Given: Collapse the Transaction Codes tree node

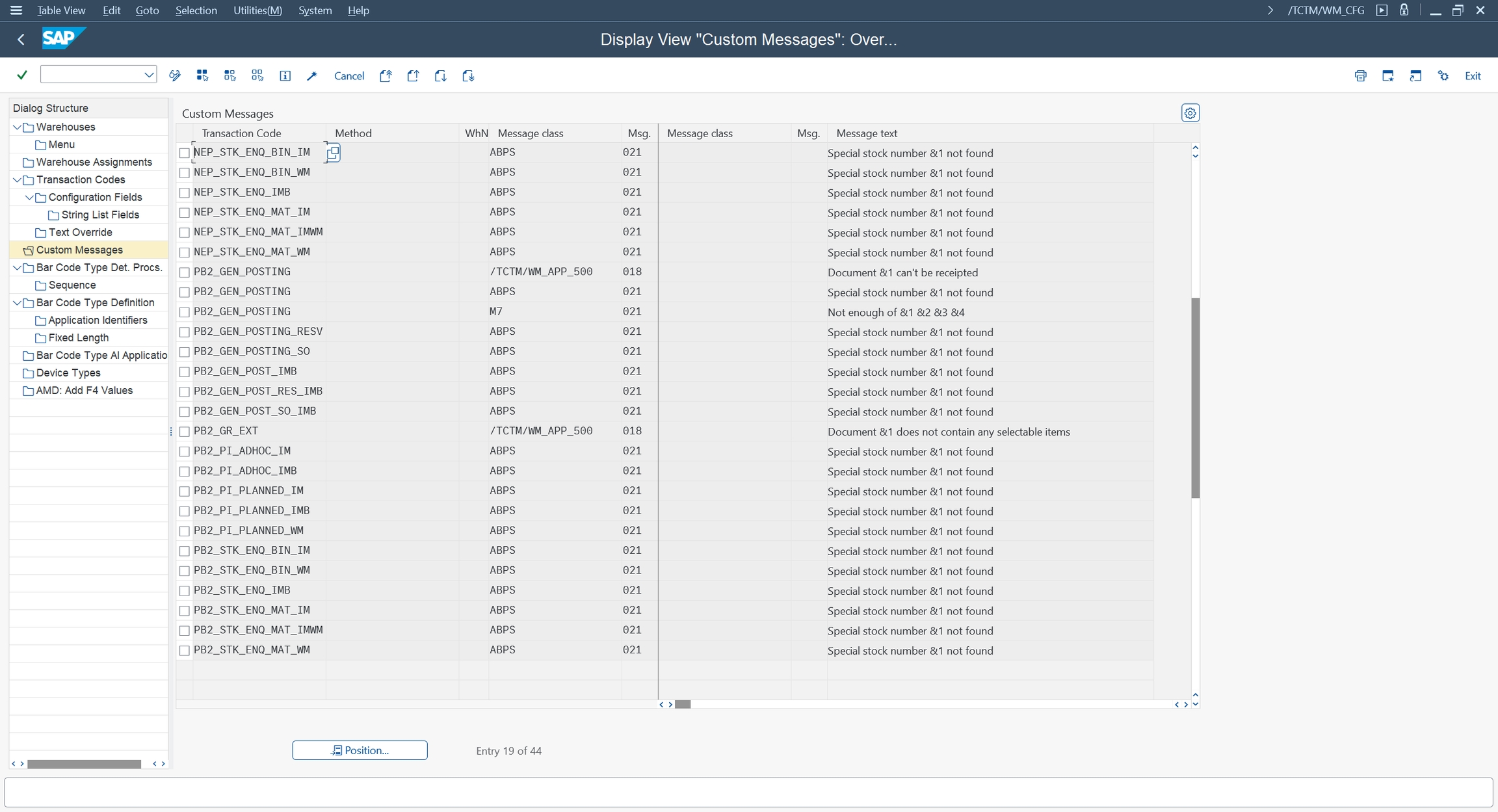Looking at the screenshot, I should click(17, 180).
